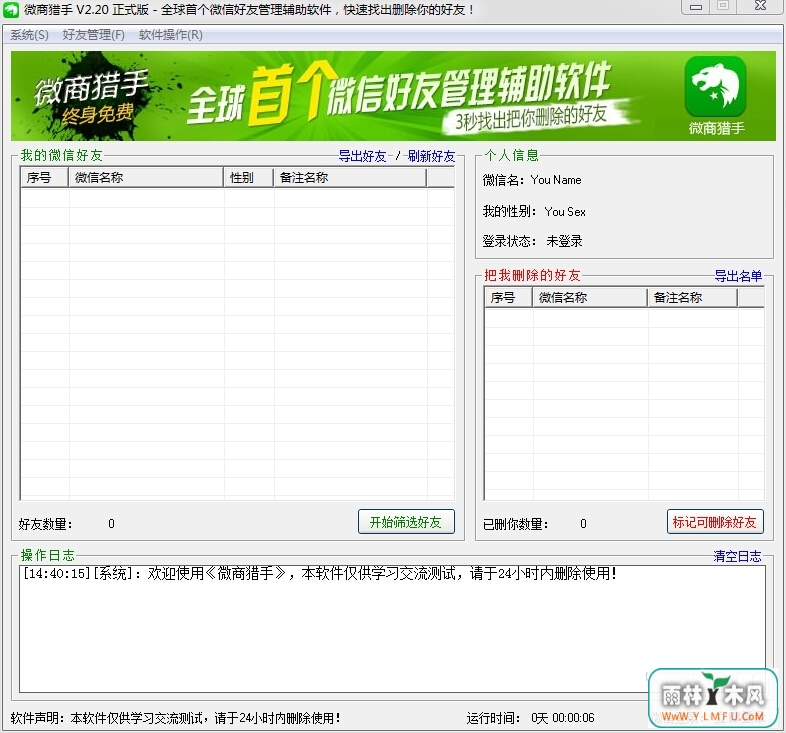This screenshot has width=786, height=733.
Task: Open the 系统(S) menu
Action: coord(29,35)
